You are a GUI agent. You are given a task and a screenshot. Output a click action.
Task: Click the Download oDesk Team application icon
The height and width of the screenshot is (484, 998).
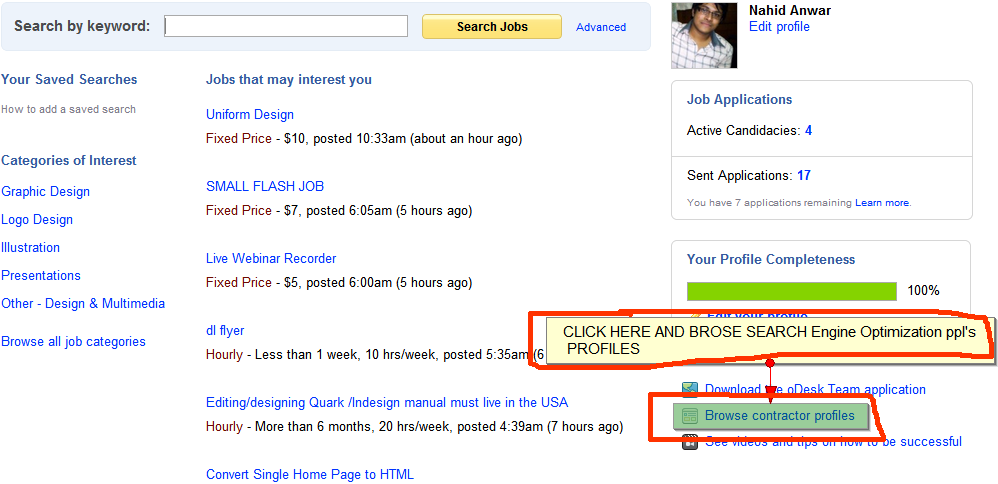click(690, 389)
